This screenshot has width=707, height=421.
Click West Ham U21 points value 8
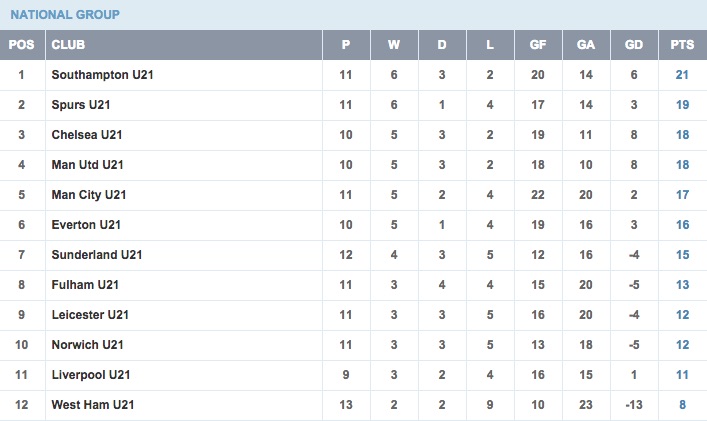pyautogui.click(x=682, y=405)
